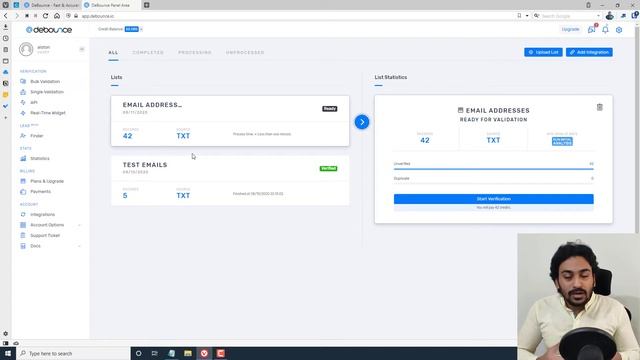Click "42" records on Email Address card
The width and height of the screenshot is (640, 360).
pos(127,136)
